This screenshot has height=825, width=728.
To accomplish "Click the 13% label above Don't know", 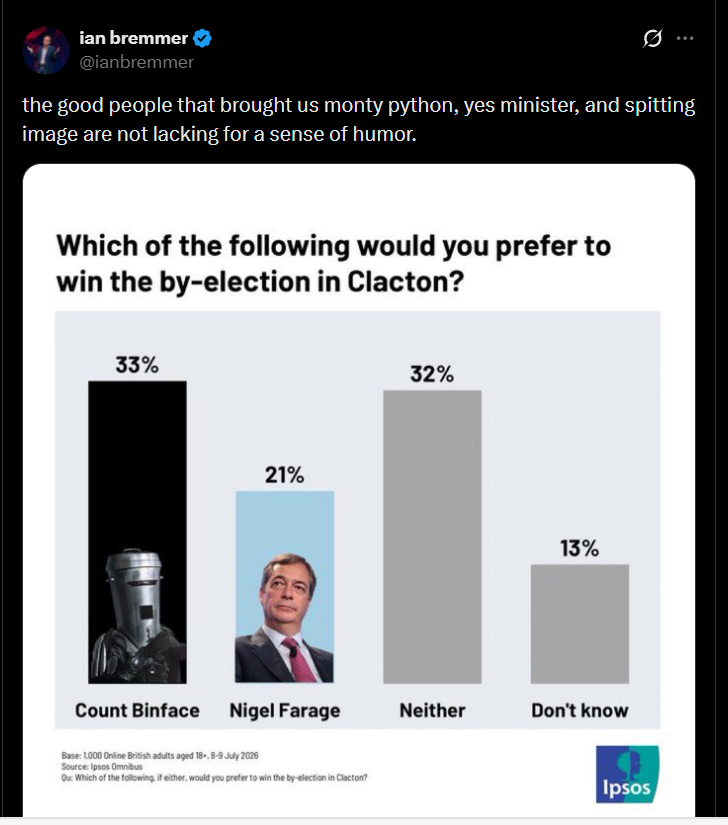I will click(579, 548).
